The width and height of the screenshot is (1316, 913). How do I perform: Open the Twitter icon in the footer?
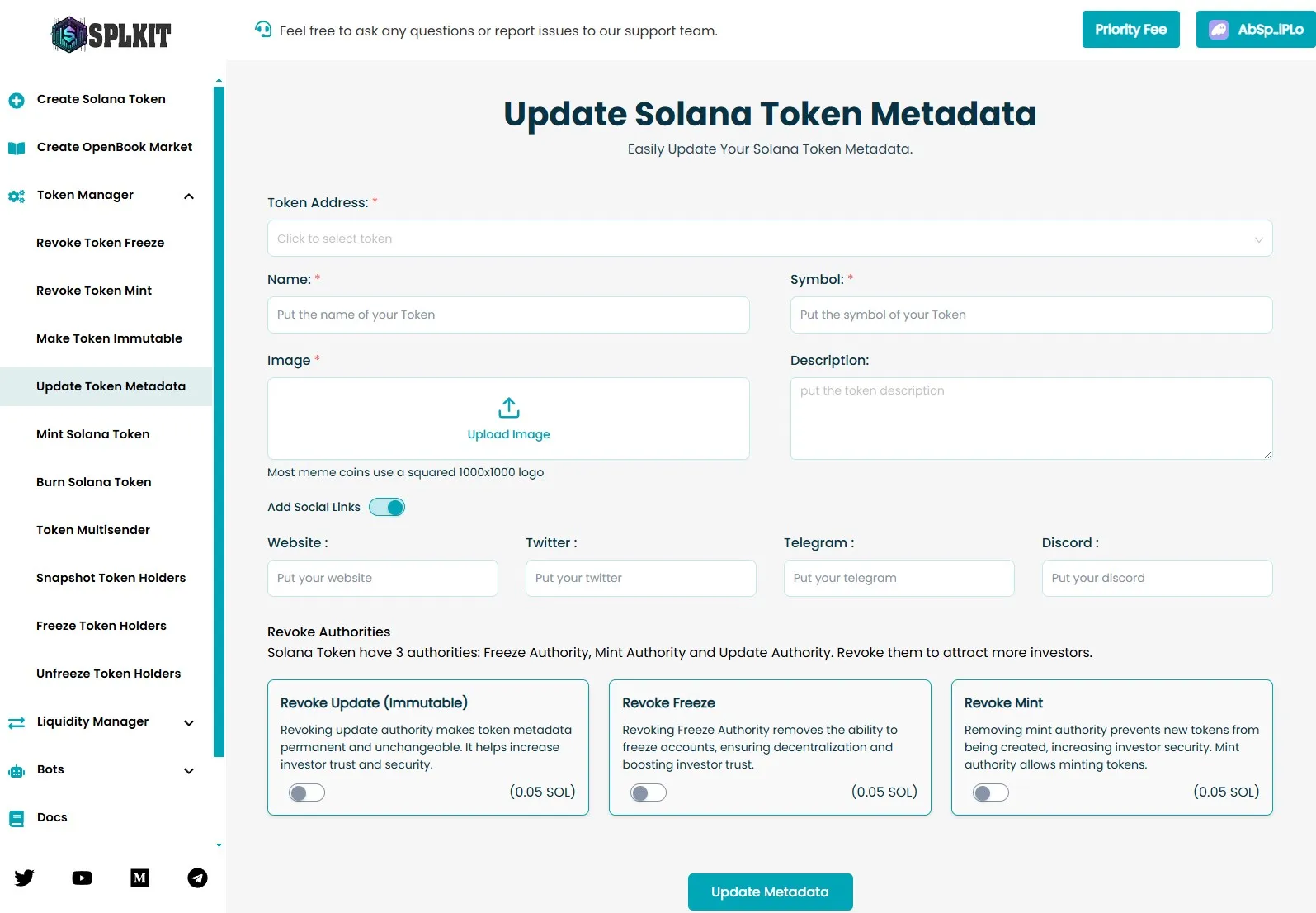tap(24, 878)
